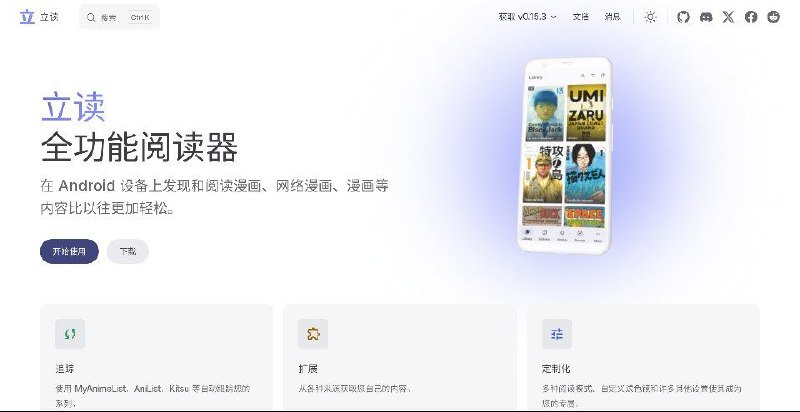Click the 开始使用 button
Screen dimensions: 800x412
tap(69, 251)
